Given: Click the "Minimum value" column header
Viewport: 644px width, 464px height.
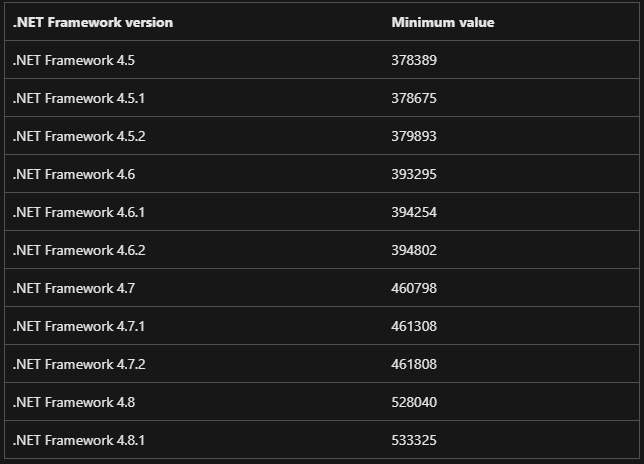Looking at the screenshot, I should click(x=443, y=22).
